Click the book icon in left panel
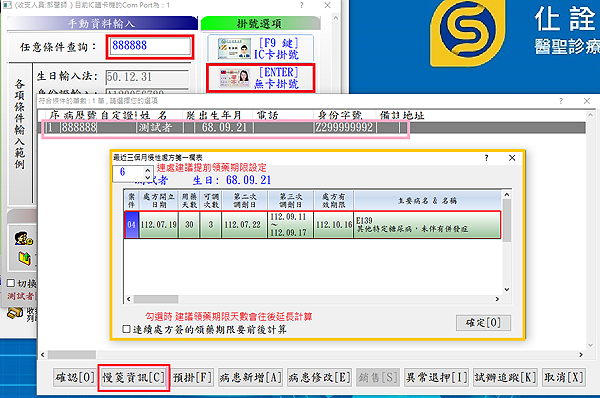This screenshot has width=600, height=398. pos(25,258)
